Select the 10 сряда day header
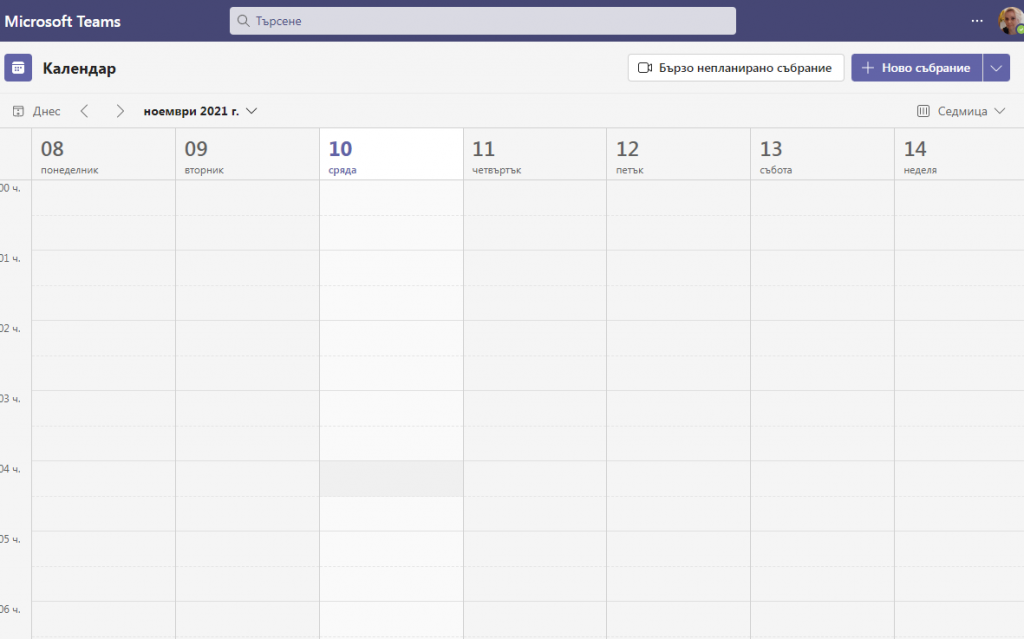This screenshot has width=1024, height=639. point(391,155)
